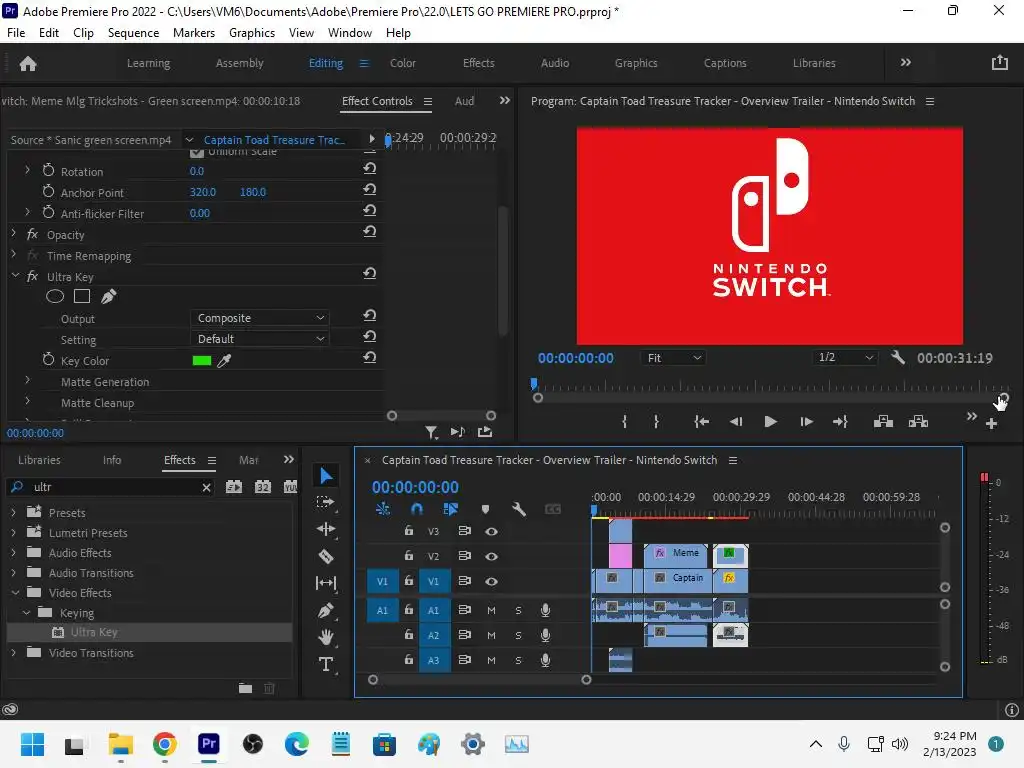Image resolution: width=1024 pixels, height=768 pixels.
Task: Open timeline display settings wrench
Action: pyautogui.click(x=519, y=509)
